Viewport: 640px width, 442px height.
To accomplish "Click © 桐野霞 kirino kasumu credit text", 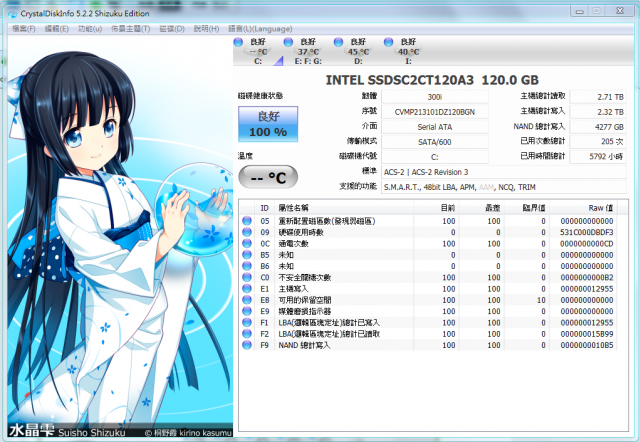I will (188, 433).
